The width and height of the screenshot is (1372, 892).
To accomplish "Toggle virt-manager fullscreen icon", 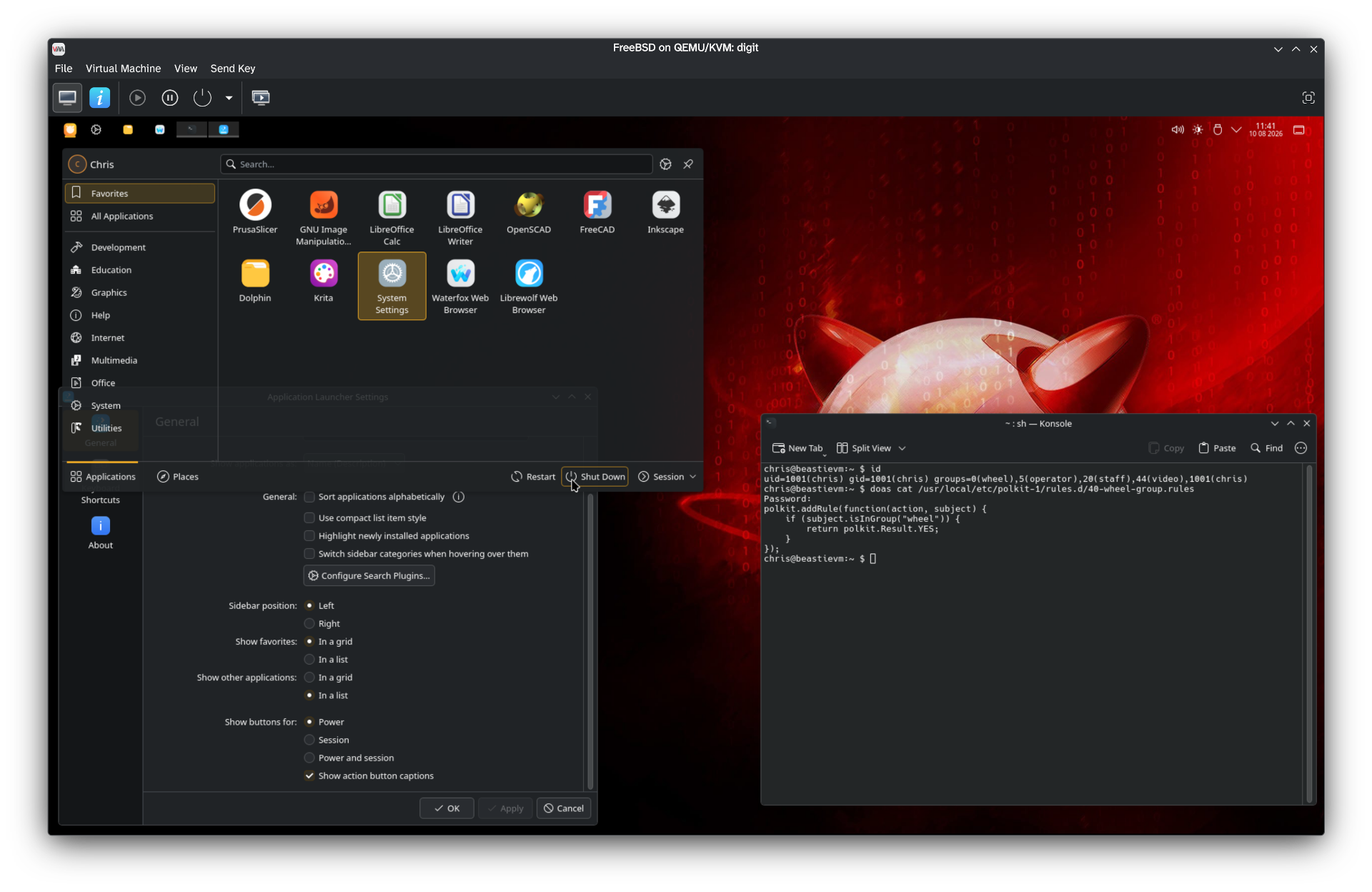I will point(1308,98).
